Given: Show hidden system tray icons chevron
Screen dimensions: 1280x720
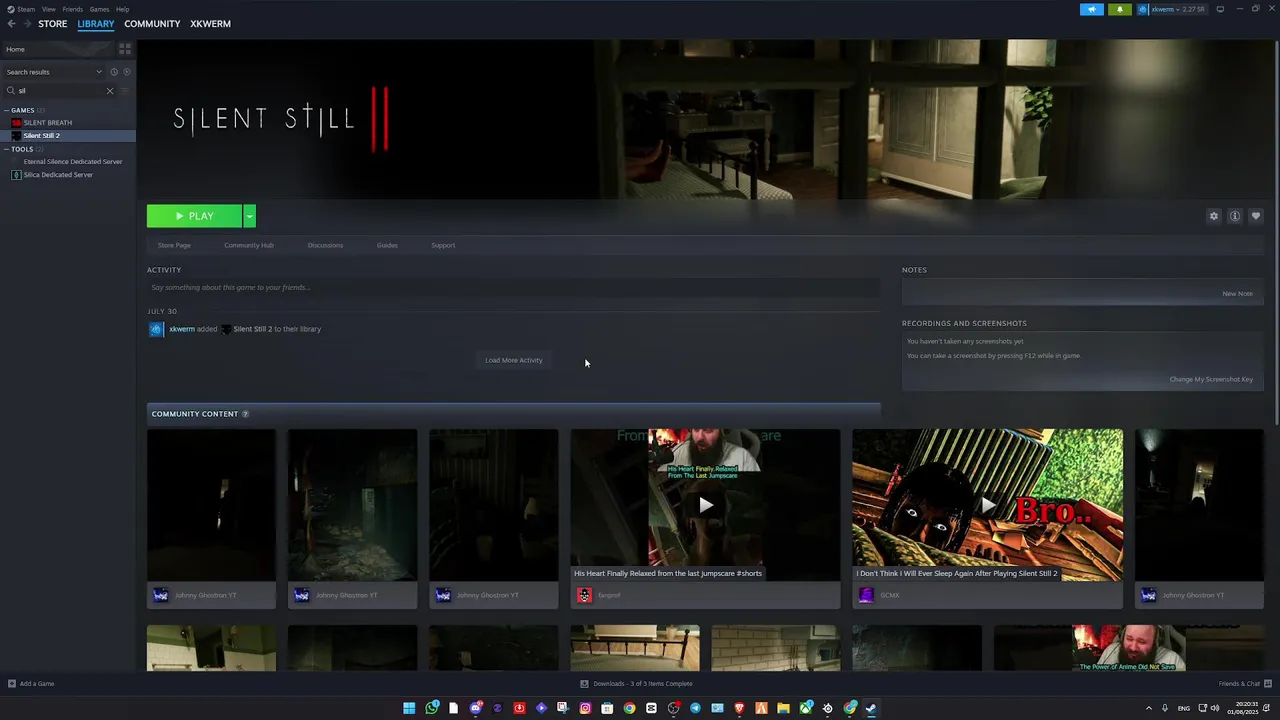Looking at the screenshot, I should [1148, 708].
